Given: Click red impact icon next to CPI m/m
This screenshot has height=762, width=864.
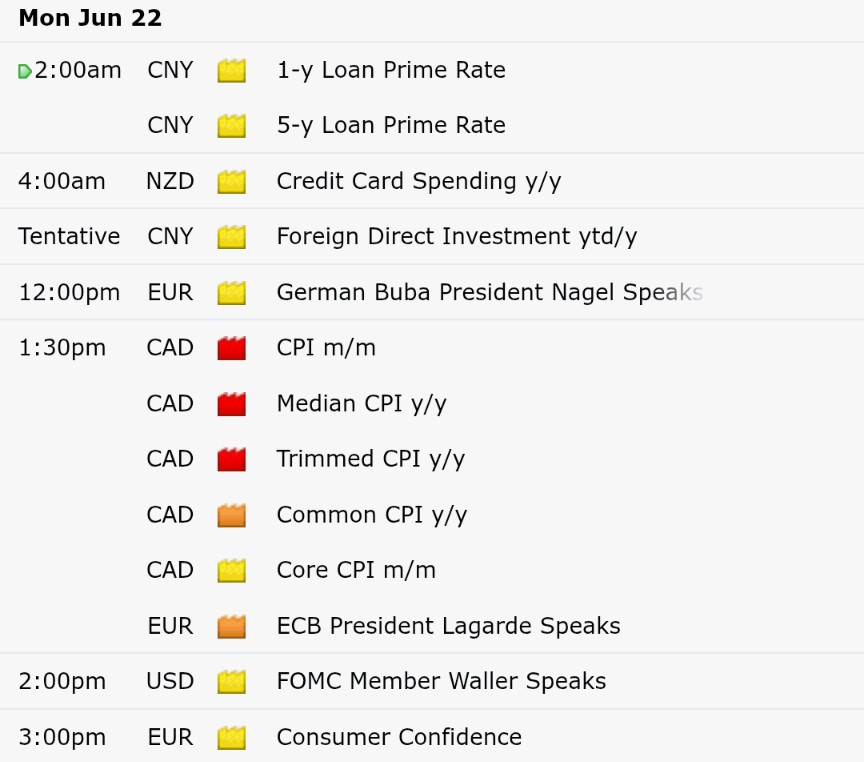Looking at the screenshot, I should point(231,348).
